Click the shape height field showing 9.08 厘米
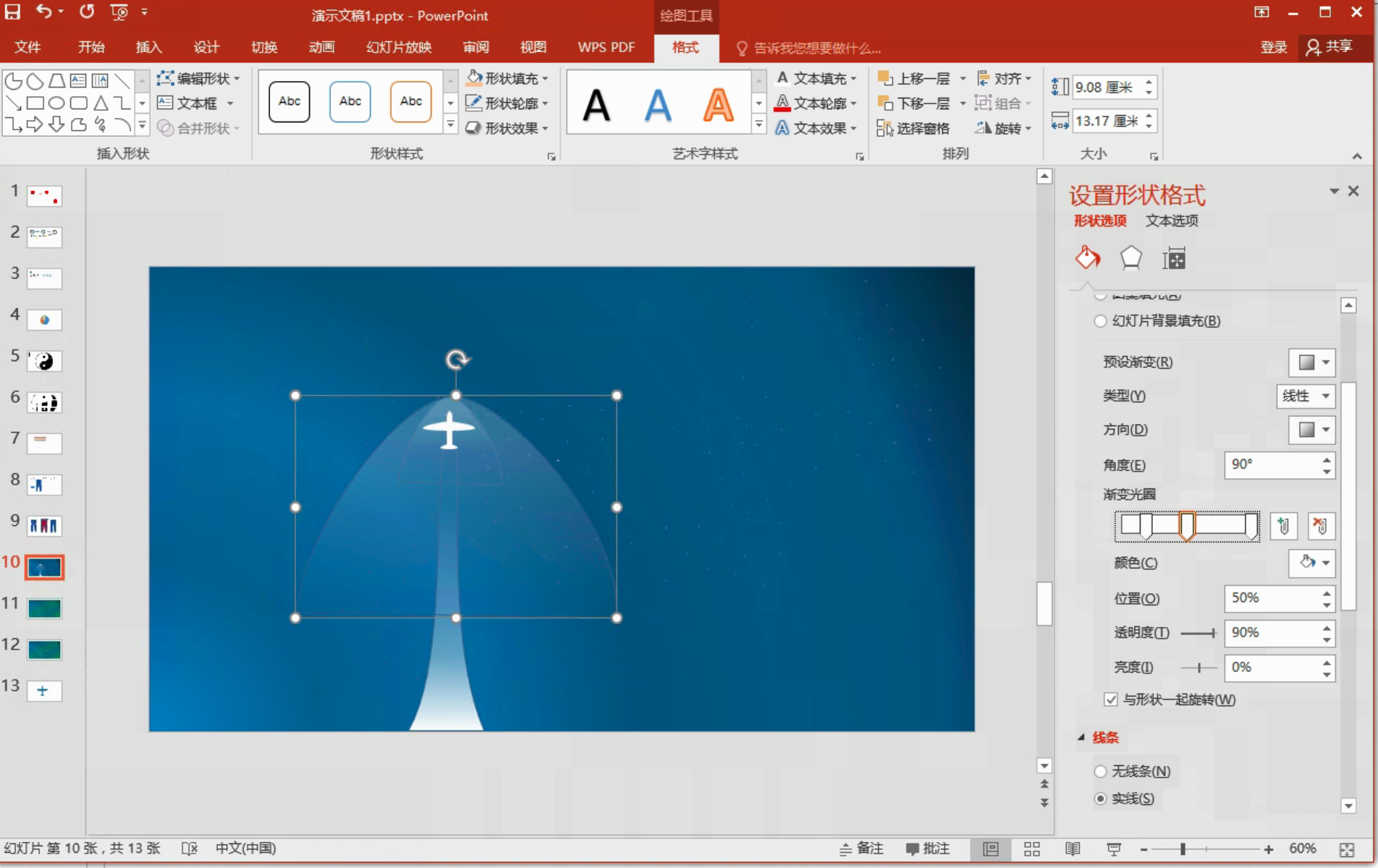Image resolution: width=1378 pixels, height=868 pixels. point(1106,88)
